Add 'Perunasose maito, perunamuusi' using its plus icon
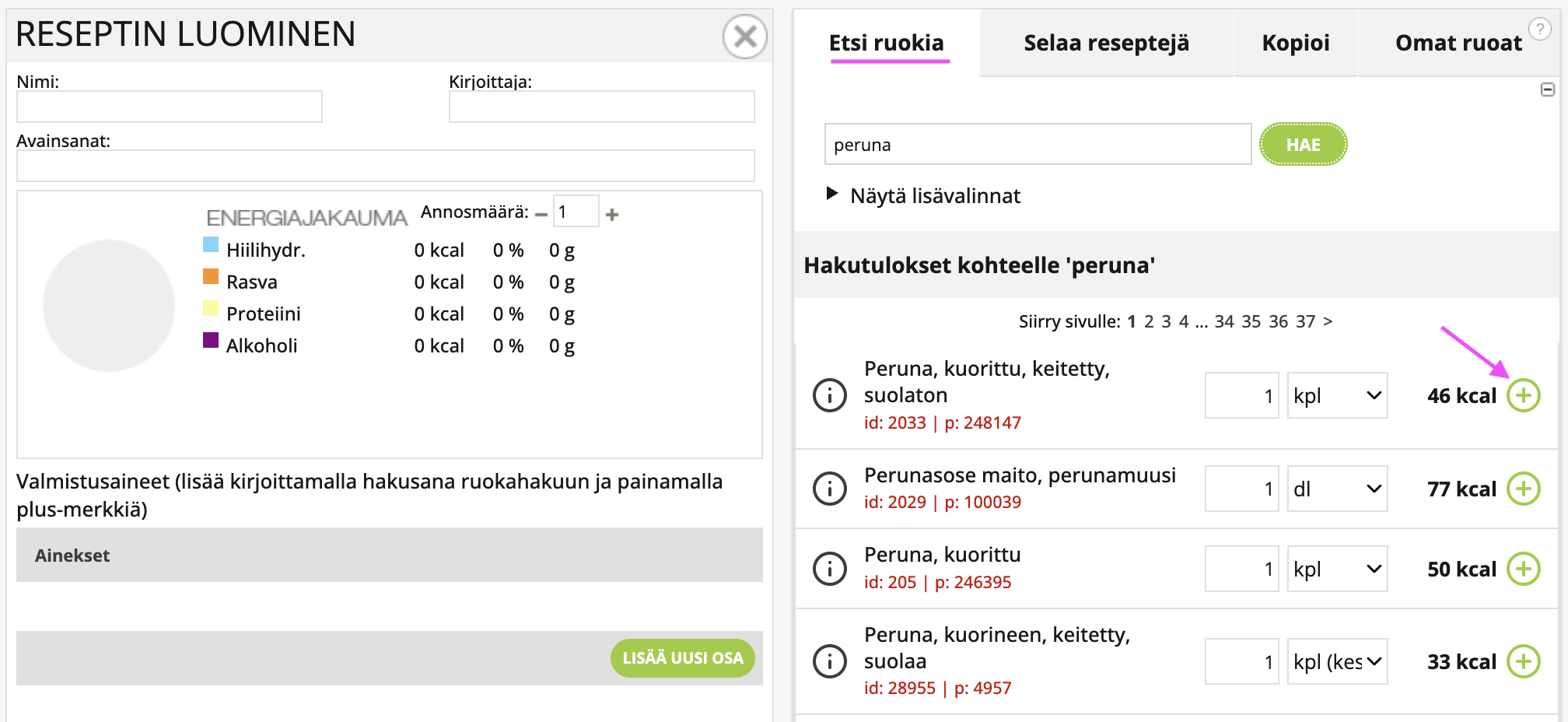 pos(1523,489)
